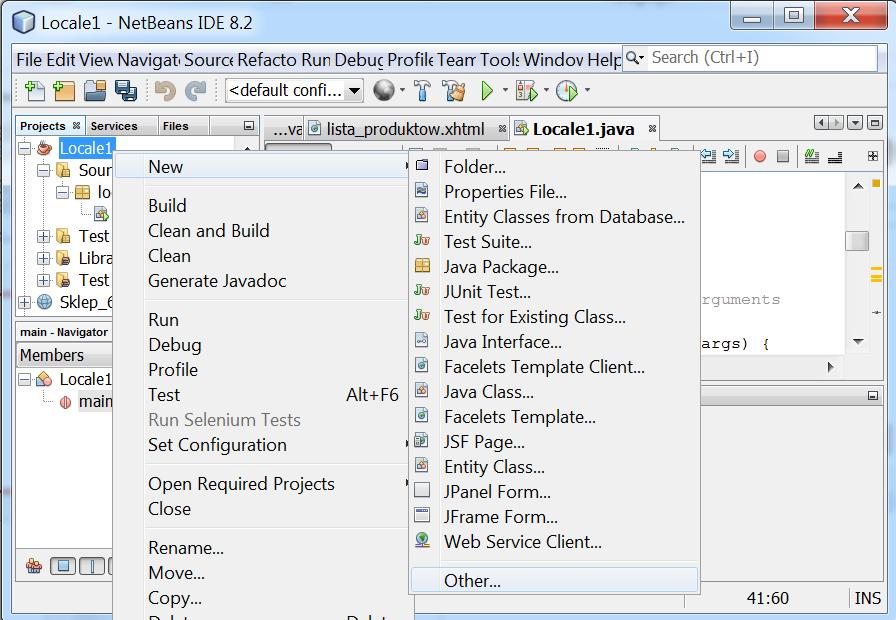Select Java Interface... in submenu

(x=503, y=342)
